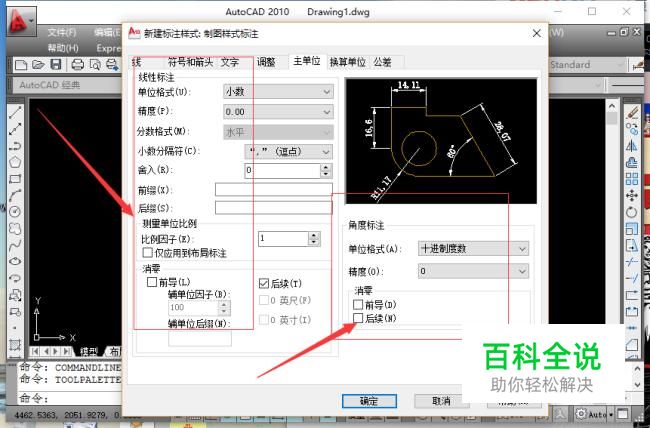Select the Move tool
This screenshot has width=650, height=428.
click(632, 195)
